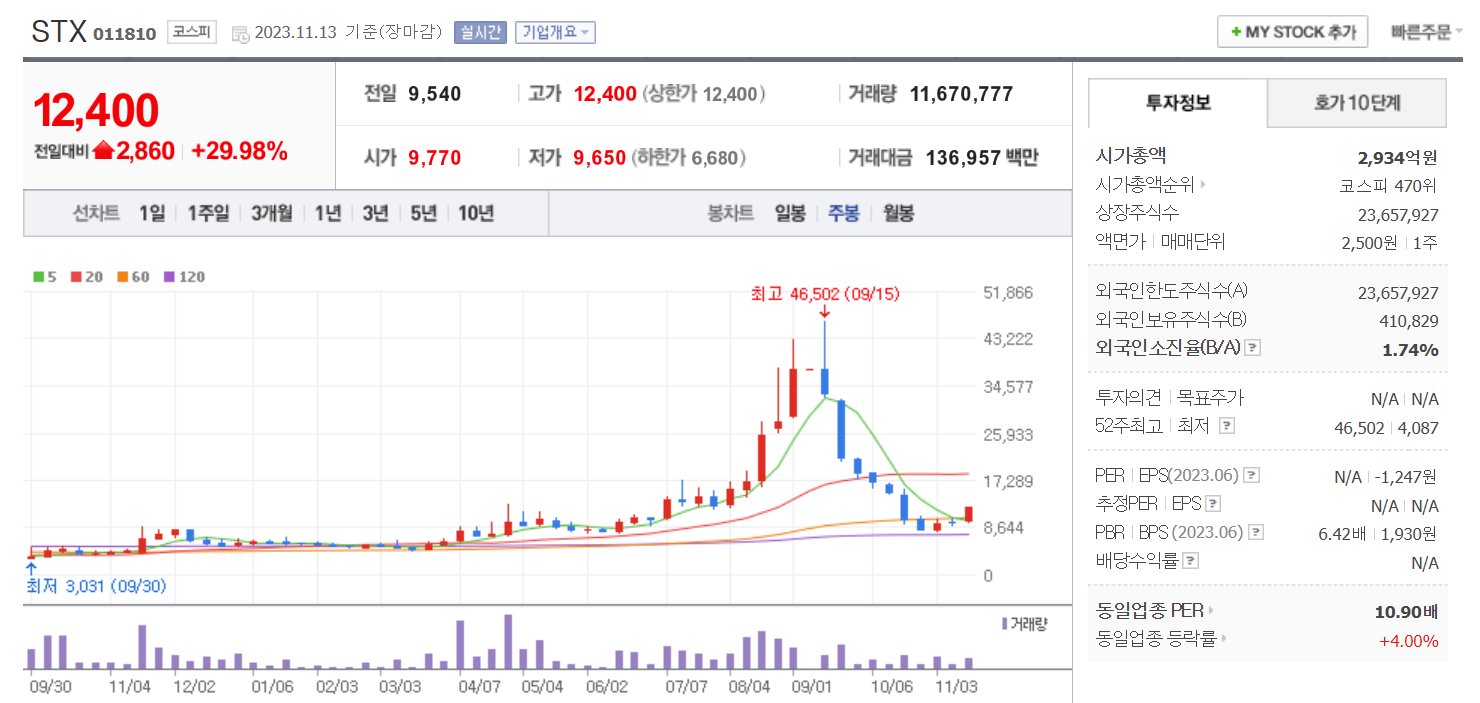Select 3개월 line chart period

coord(272,213)
